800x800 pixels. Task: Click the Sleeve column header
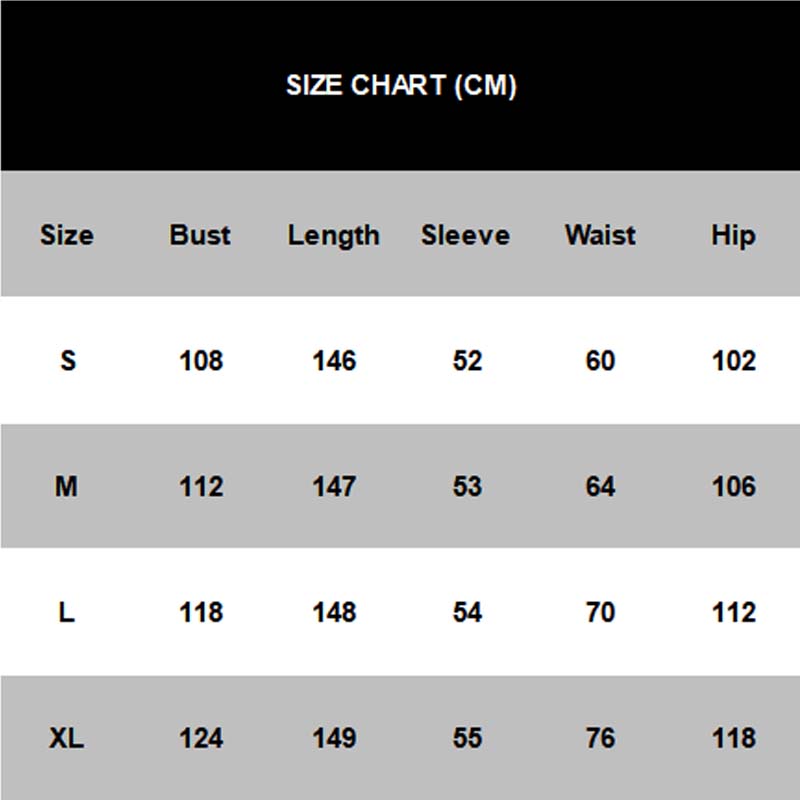pyautogui.click(x=466, y=235)
